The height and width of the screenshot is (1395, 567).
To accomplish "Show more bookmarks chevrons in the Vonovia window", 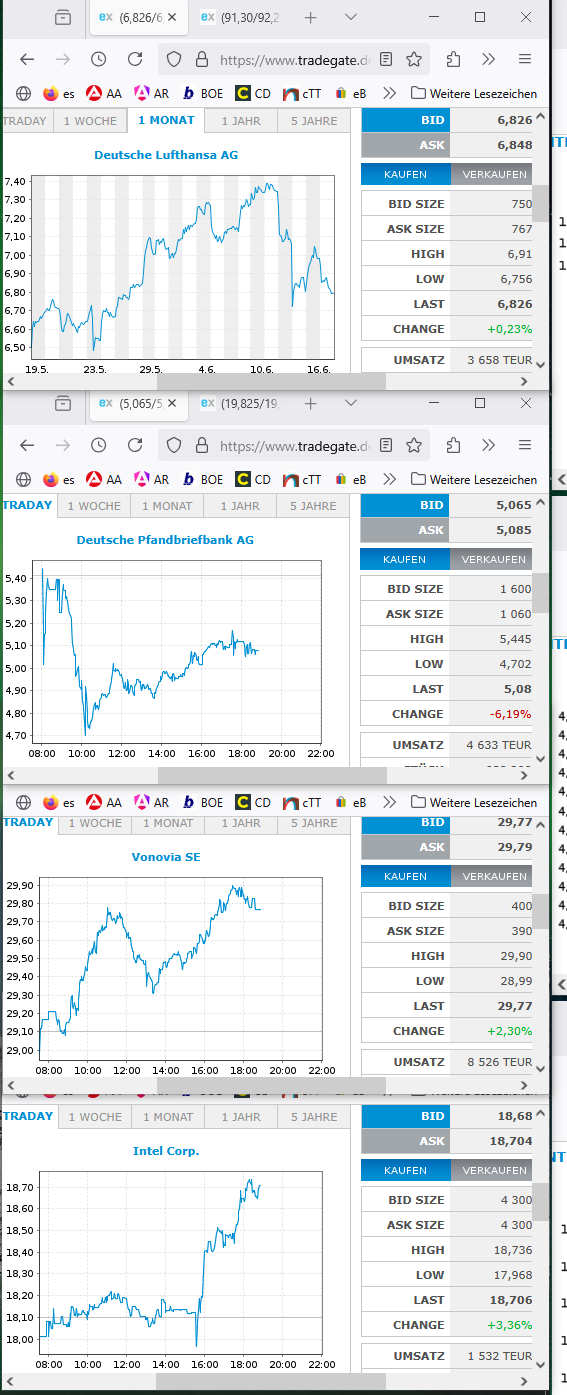I will (x=390, y=802).
